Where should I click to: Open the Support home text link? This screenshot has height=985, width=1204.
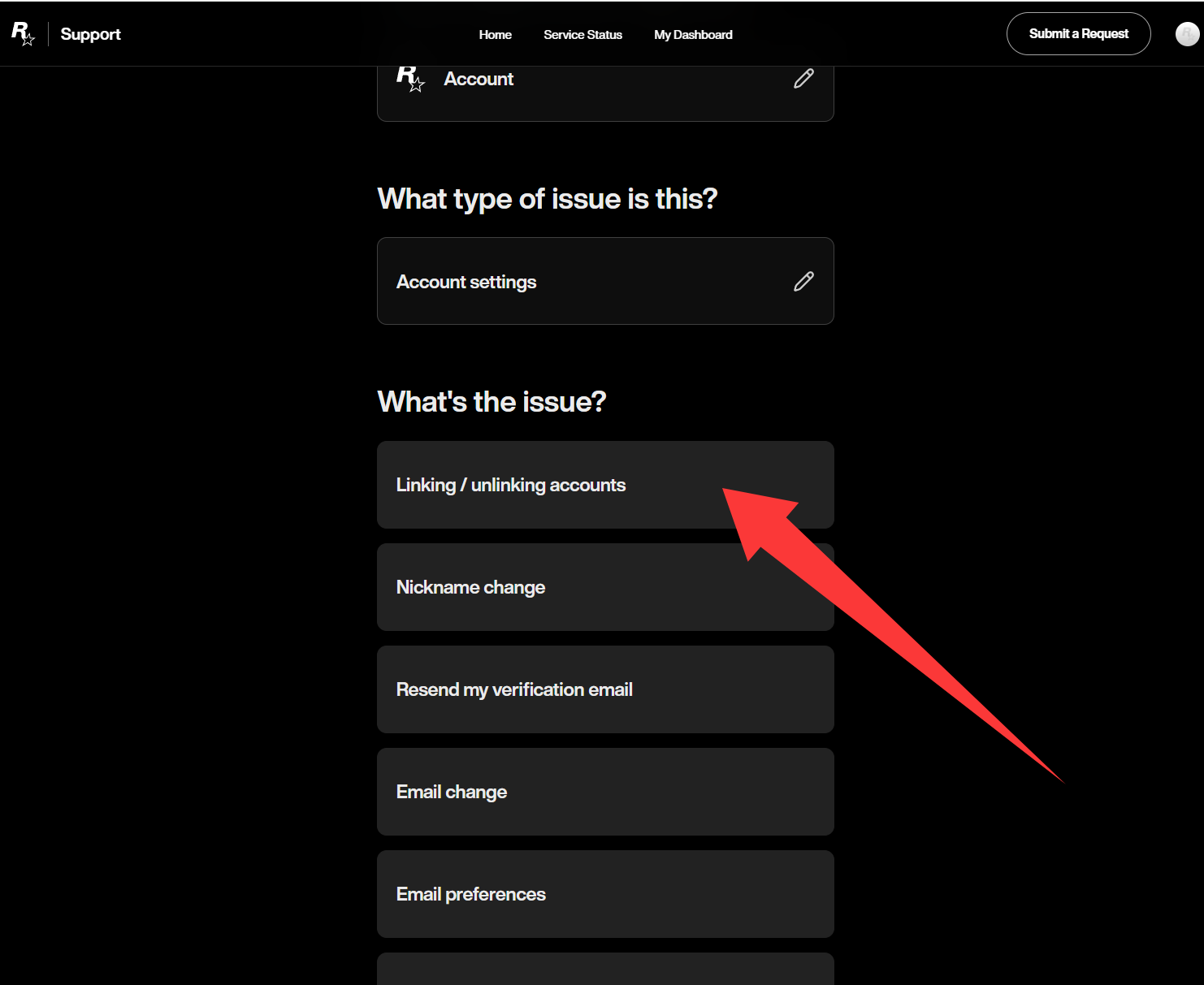90,34
